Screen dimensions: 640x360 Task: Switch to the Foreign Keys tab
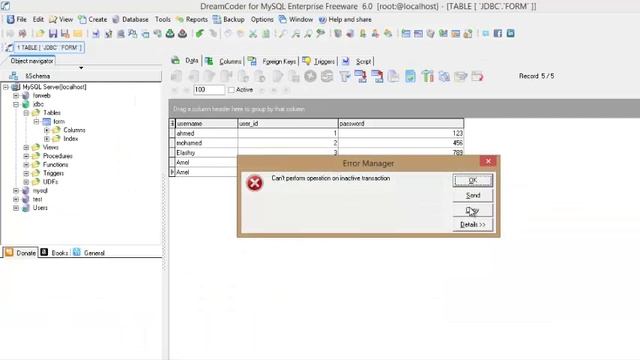pyautogui.click(x=272, y=61)
